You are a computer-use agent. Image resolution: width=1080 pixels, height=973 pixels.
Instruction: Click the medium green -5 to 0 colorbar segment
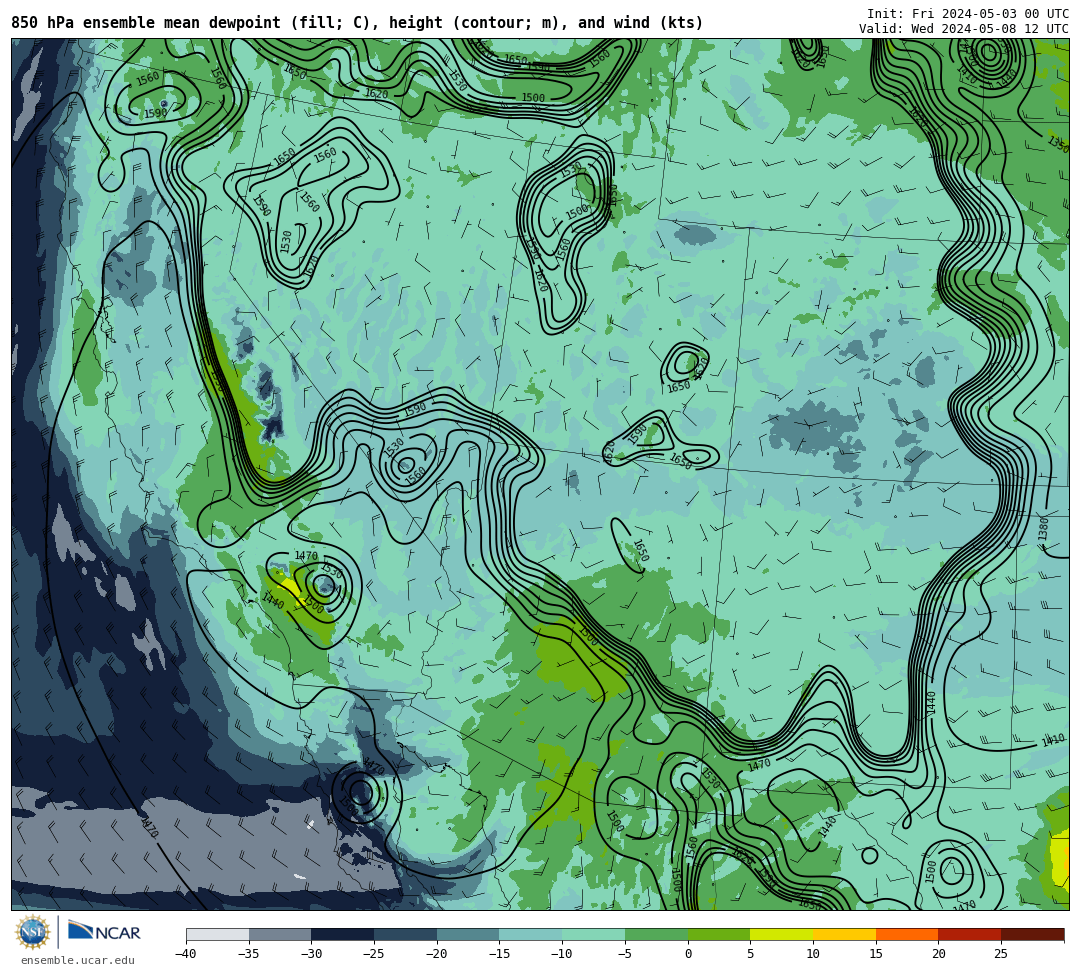coord(656,934)
